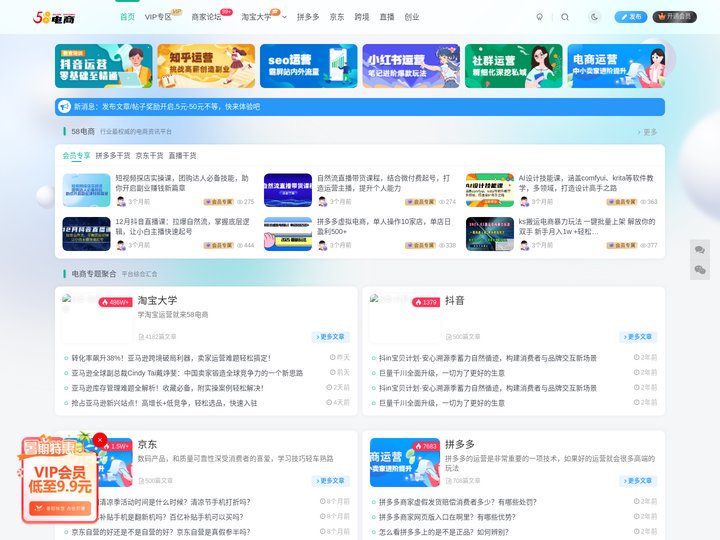Toggle dark mode moon icon
This screenshot has height=540, width=720.
(x=594, y=17)
